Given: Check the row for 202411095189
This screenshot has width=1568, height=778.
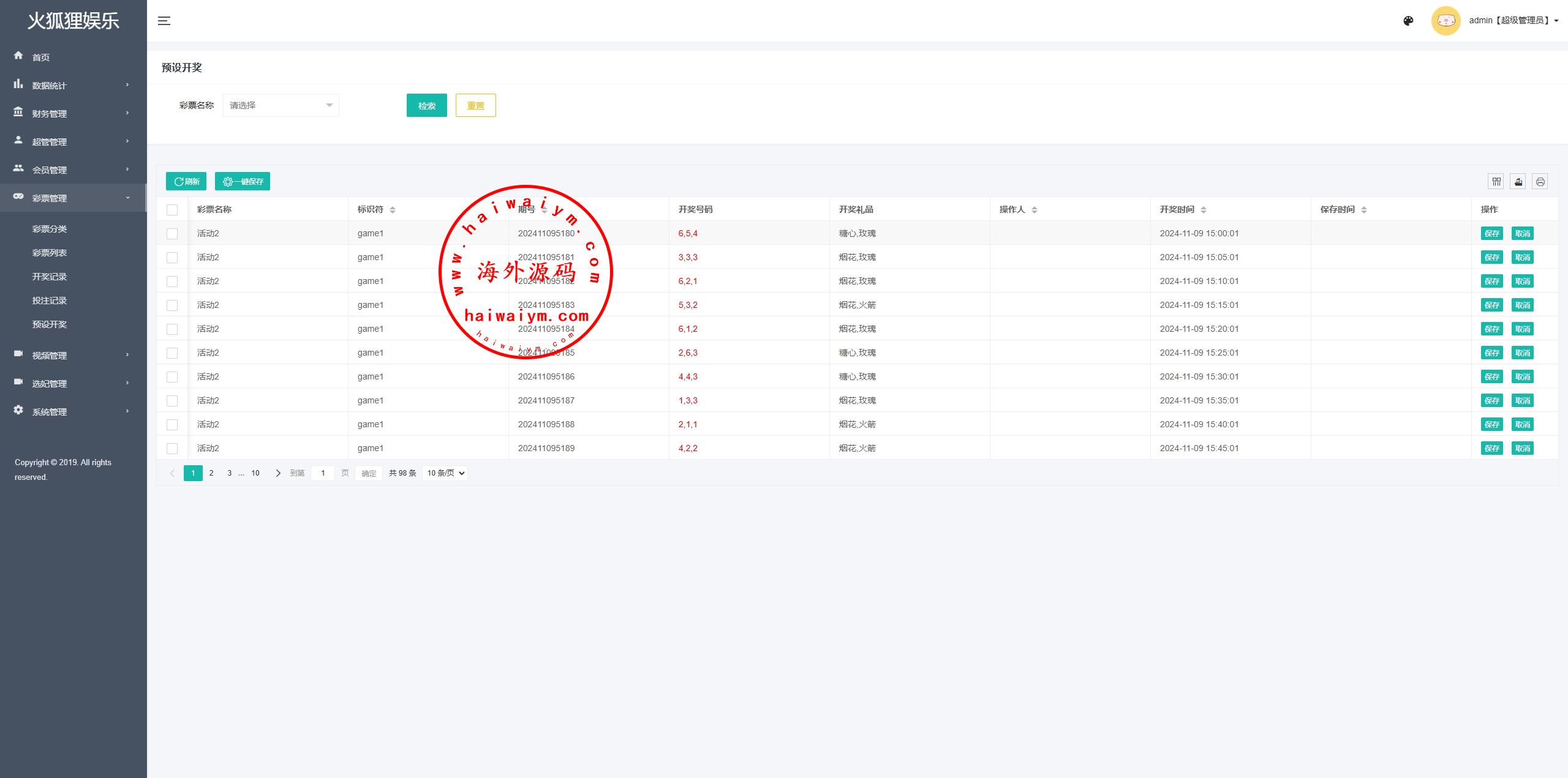Looking at the screenshot, I should coord(172,449).
